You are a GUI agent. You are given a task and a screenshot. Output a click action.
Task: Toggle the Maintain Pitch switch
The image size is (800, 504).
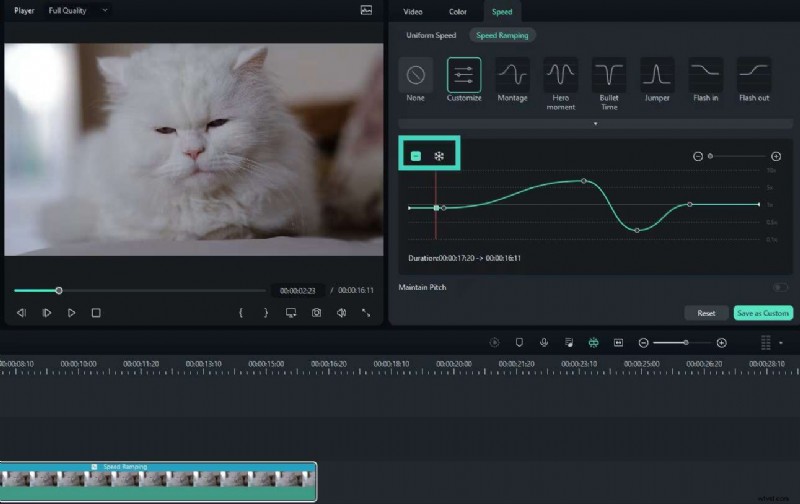[782, 288]
